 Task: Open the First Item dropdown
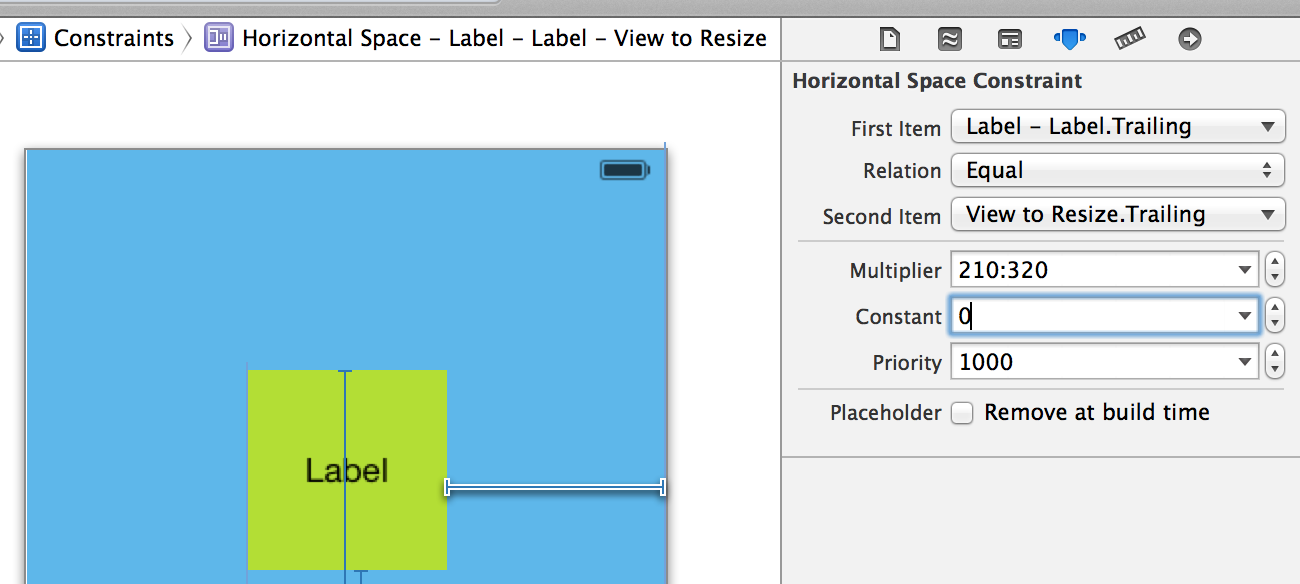[x=1117, y=127]
